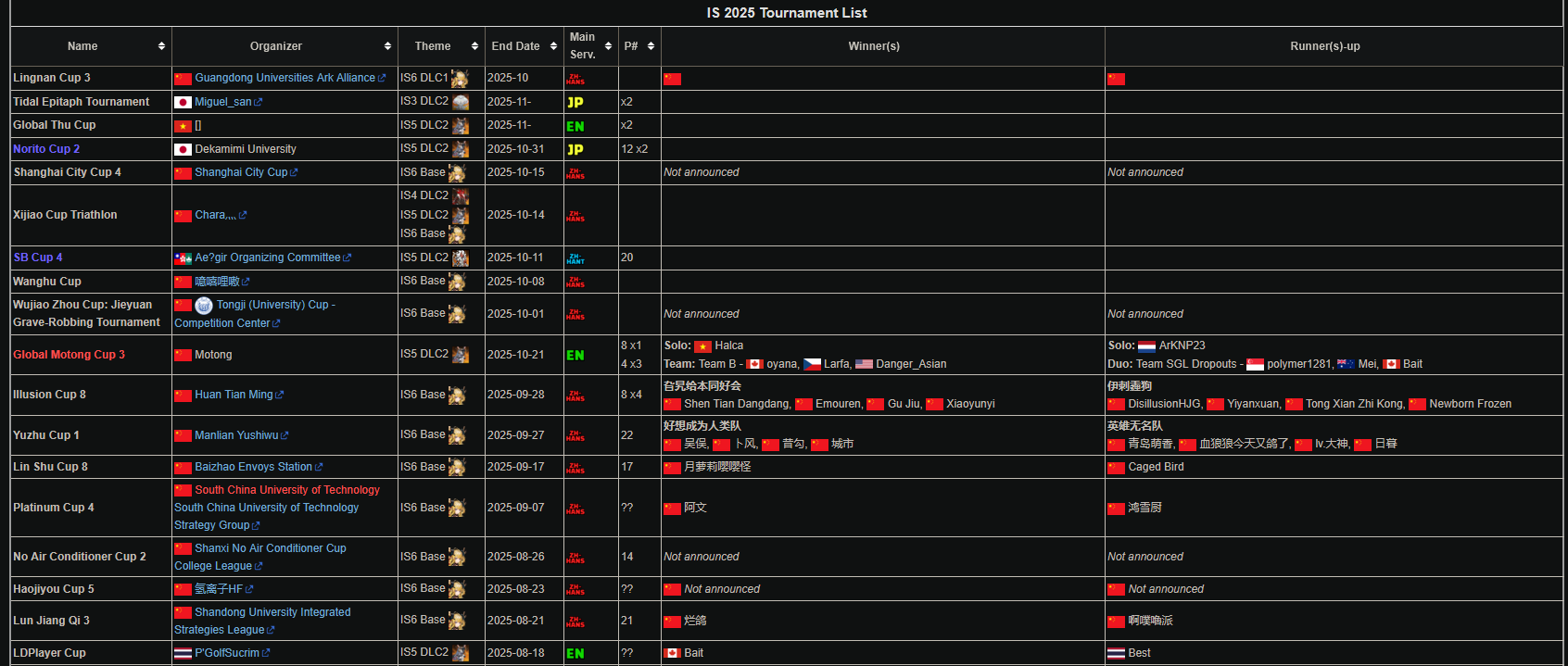Click IS6 Base theme icon in Shanghai City Cup row
This screenshot has height=666, width=1568.
[457, 173]
